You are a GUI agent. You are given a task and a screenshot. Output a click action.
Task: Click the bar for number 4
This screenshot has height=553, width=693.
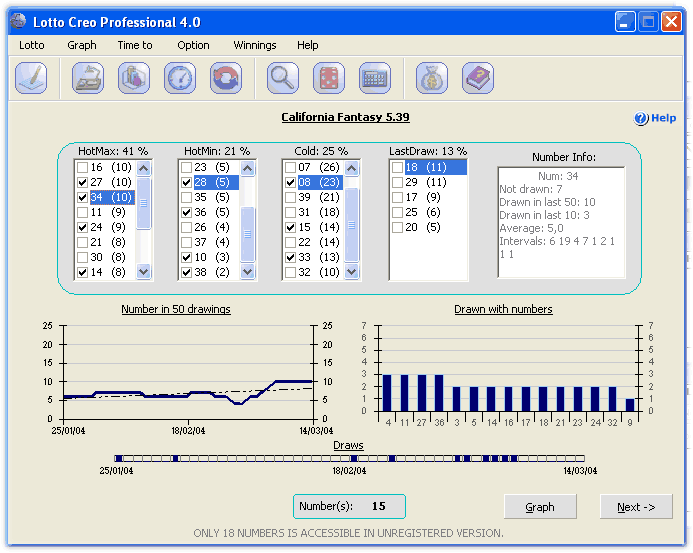388,393
